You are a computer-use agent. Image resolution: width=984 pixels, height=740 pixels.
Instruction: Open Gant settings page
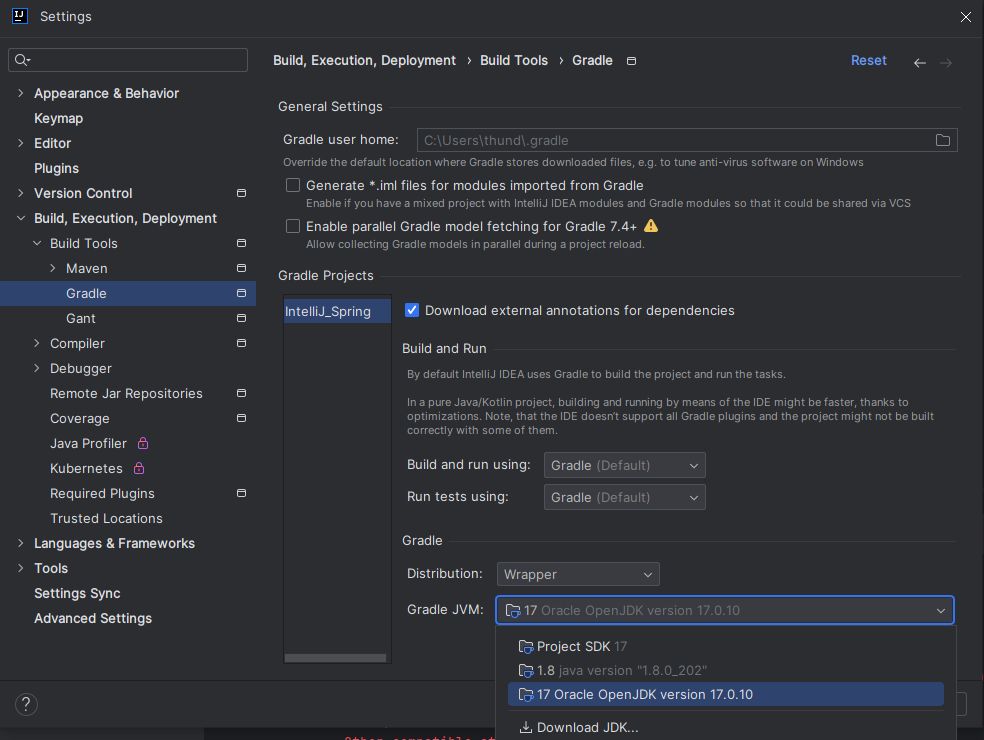[81, 318]
